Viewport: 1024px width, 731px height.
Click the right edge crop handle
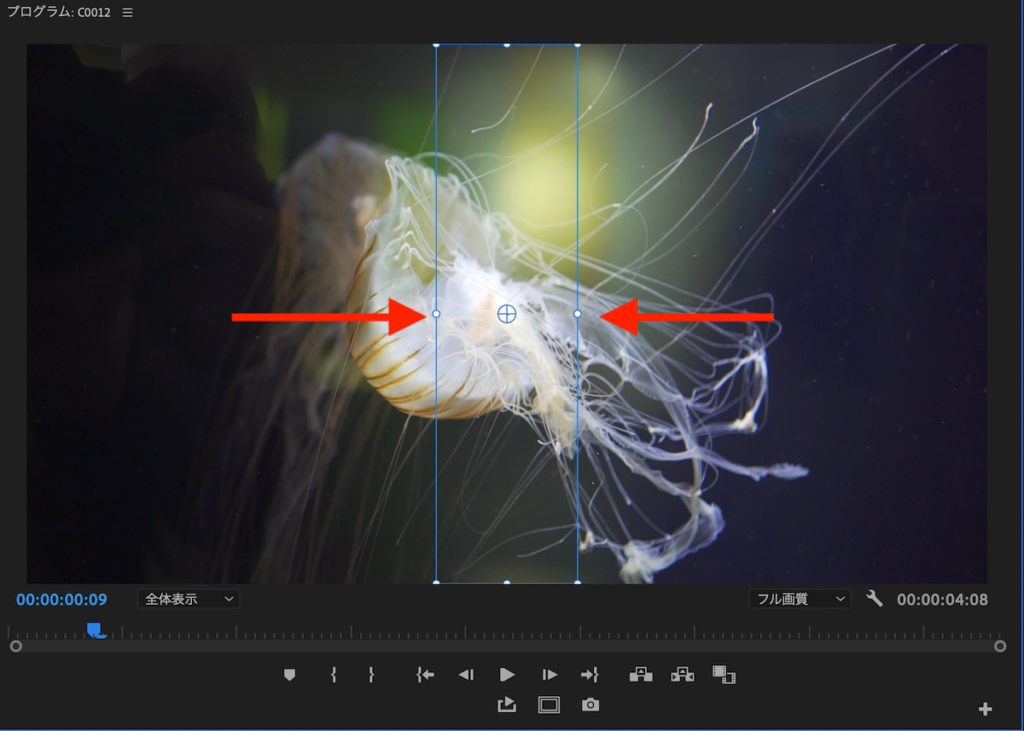coord(577,314)
